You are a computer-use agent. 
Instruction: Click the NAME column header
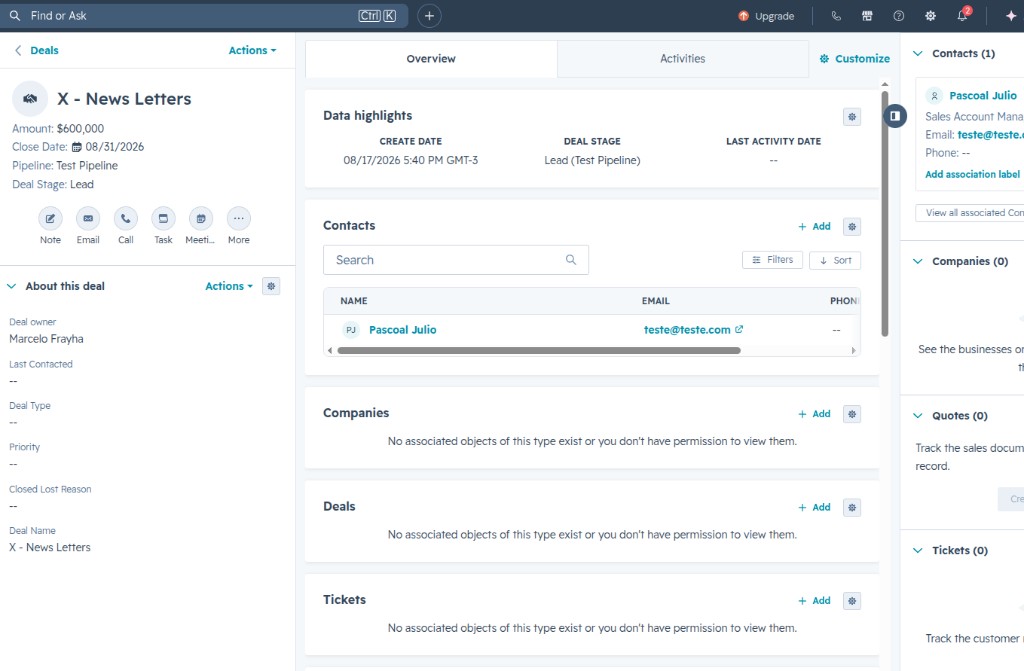[354, 301]
